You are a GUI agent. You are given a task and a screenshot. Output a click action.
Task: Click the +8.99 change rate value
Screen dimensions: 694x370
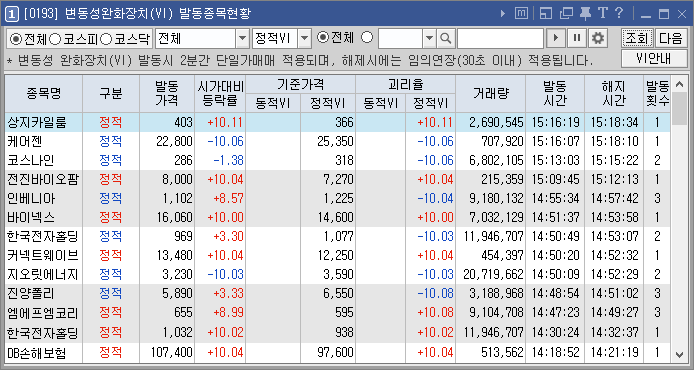pos(228,312)
